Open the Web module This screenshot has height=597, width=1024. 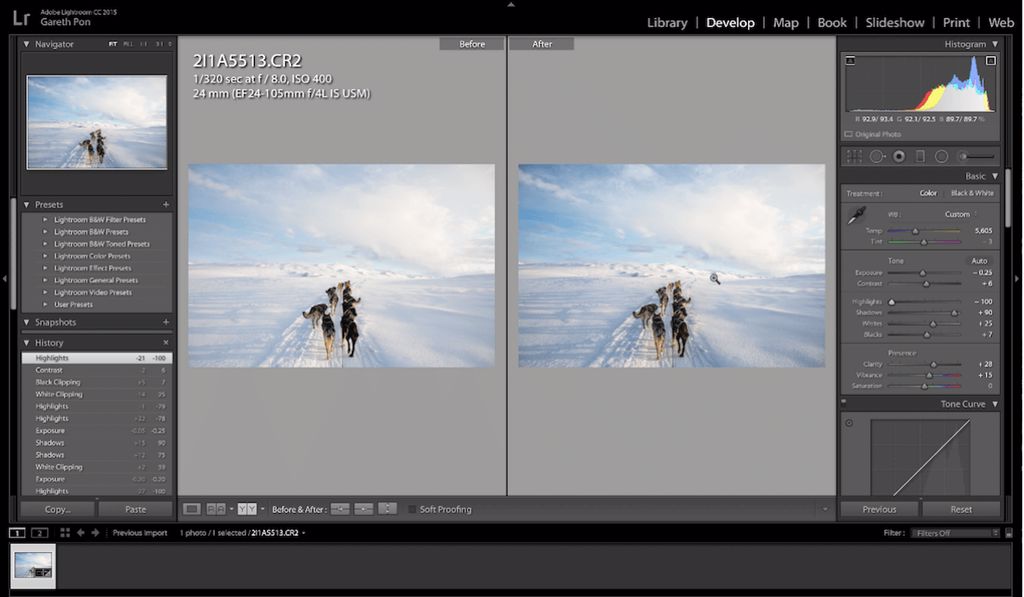click(1001, 22)
